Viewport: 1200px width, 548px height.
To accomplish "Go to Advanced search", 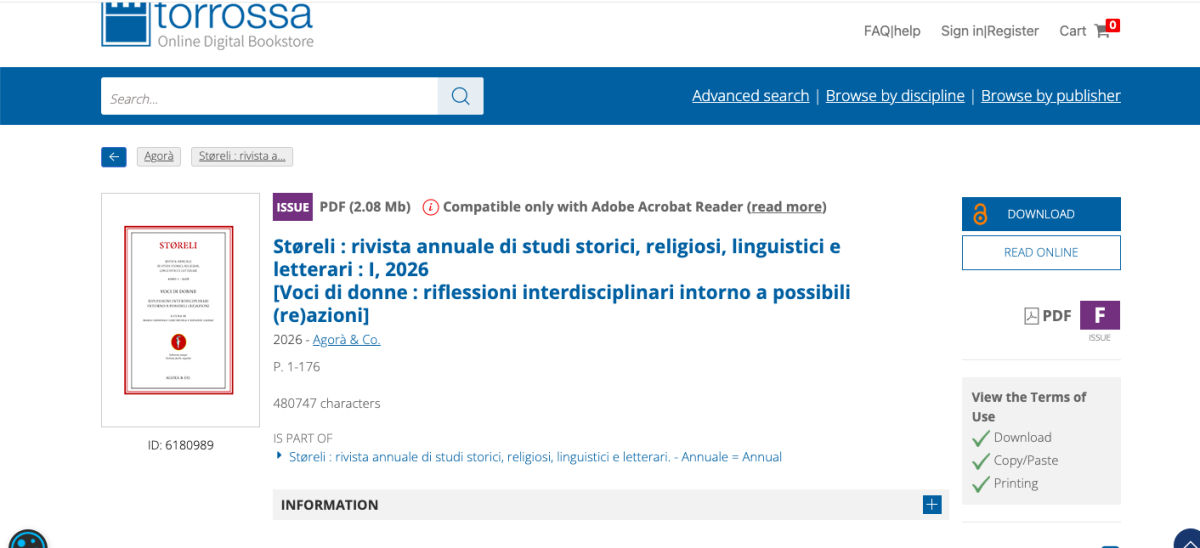I will [750, 96].
